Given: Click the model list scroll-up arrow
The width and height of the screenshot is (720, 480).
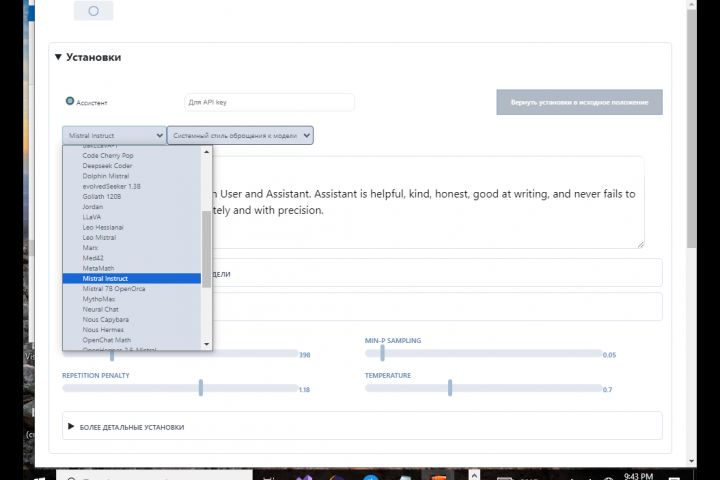Looking at the screenshot, I should (x=207, y=152).
